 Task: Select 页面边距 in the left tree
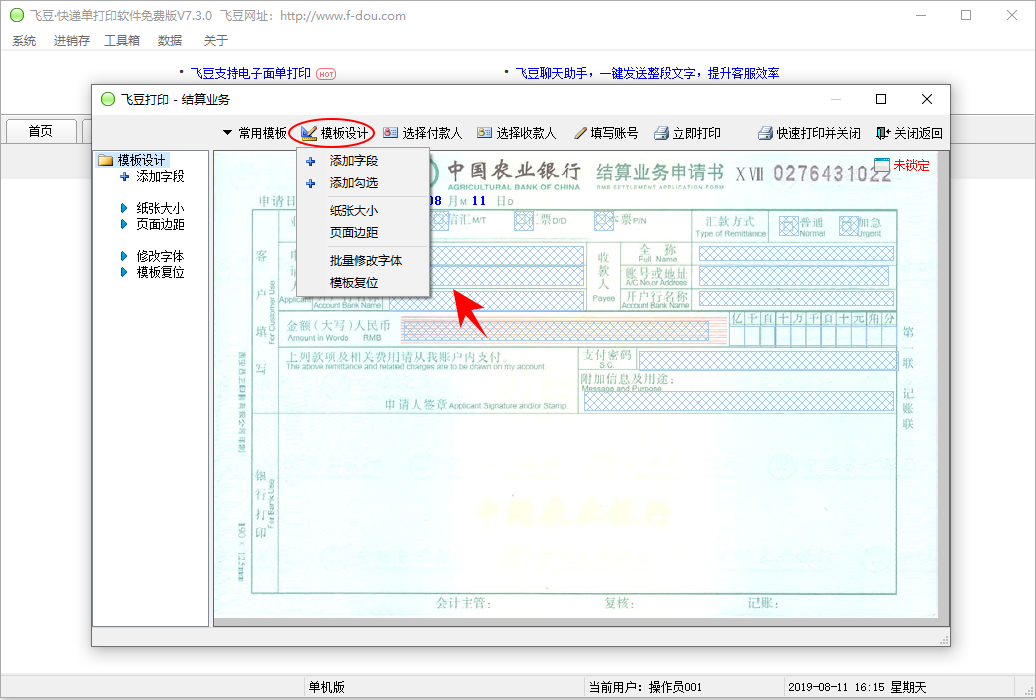[x=160, y=224]
